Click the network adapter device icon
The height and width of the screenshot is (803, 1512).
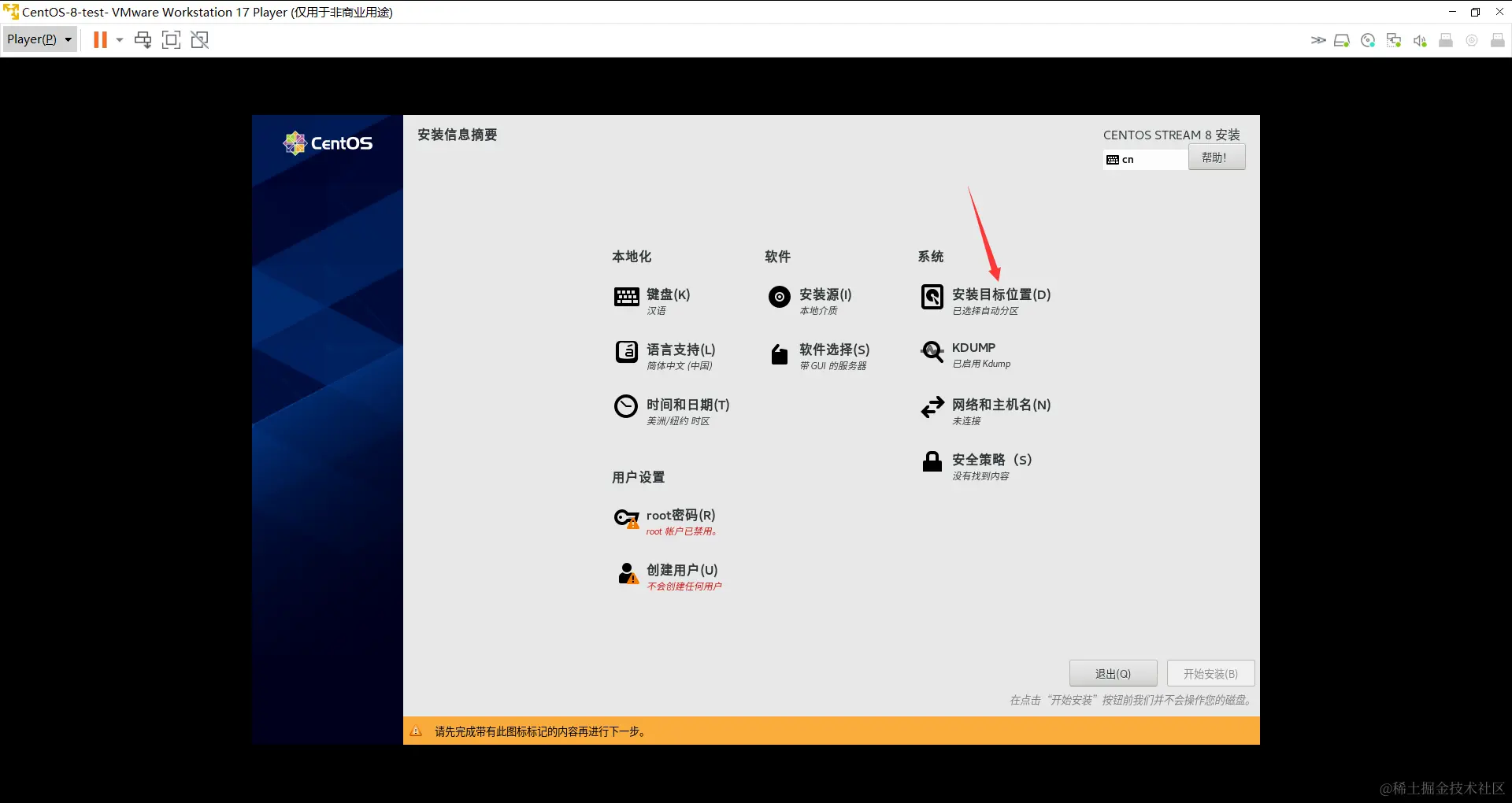(x=1394, y=40)
